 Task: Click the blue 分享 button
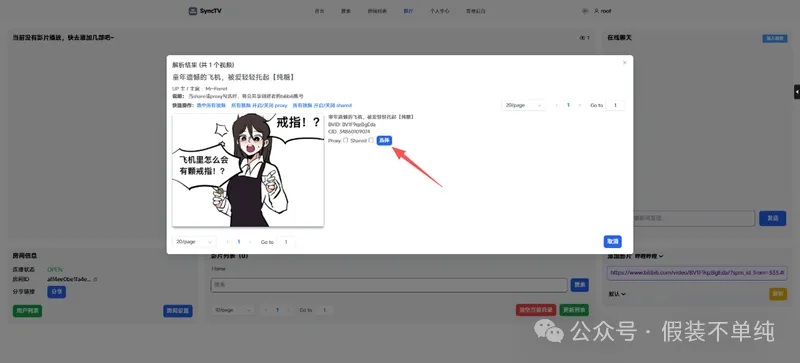pyautogui.click(x=57, y=292)
